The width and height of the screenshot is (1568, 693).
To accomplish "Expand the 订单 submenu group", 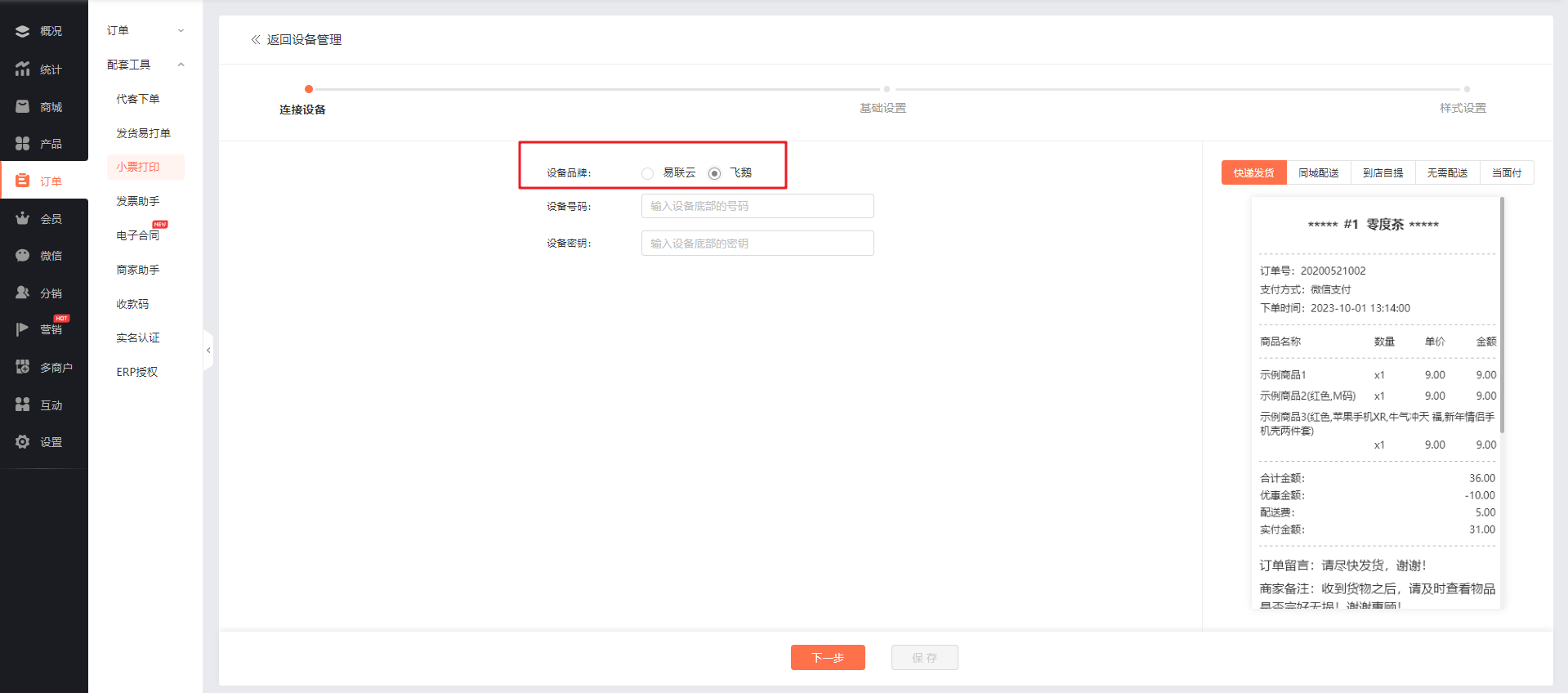I will pyautogui.click(x=181, y=31).
